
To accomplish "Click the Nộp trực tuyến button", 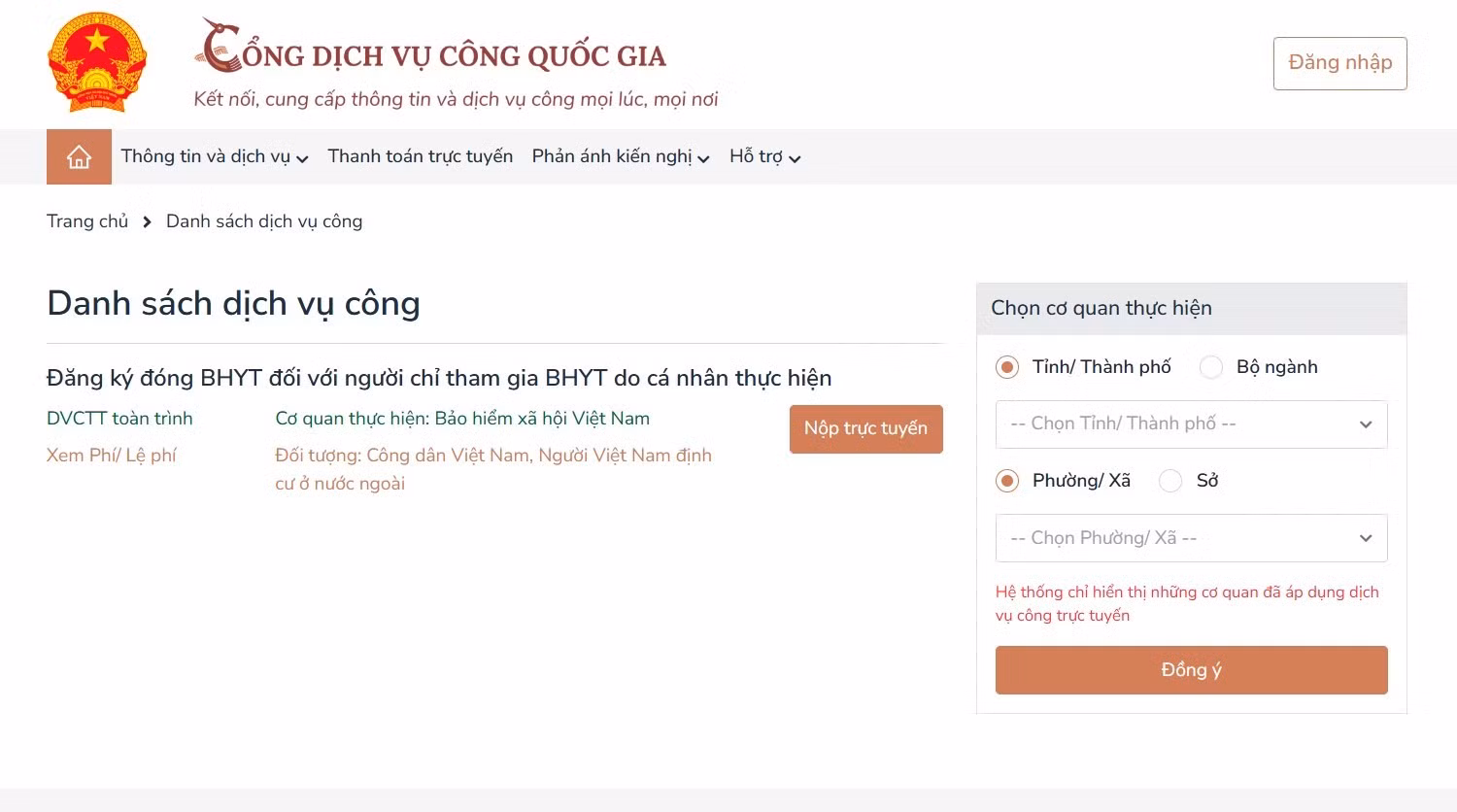I will pos(865,428).
